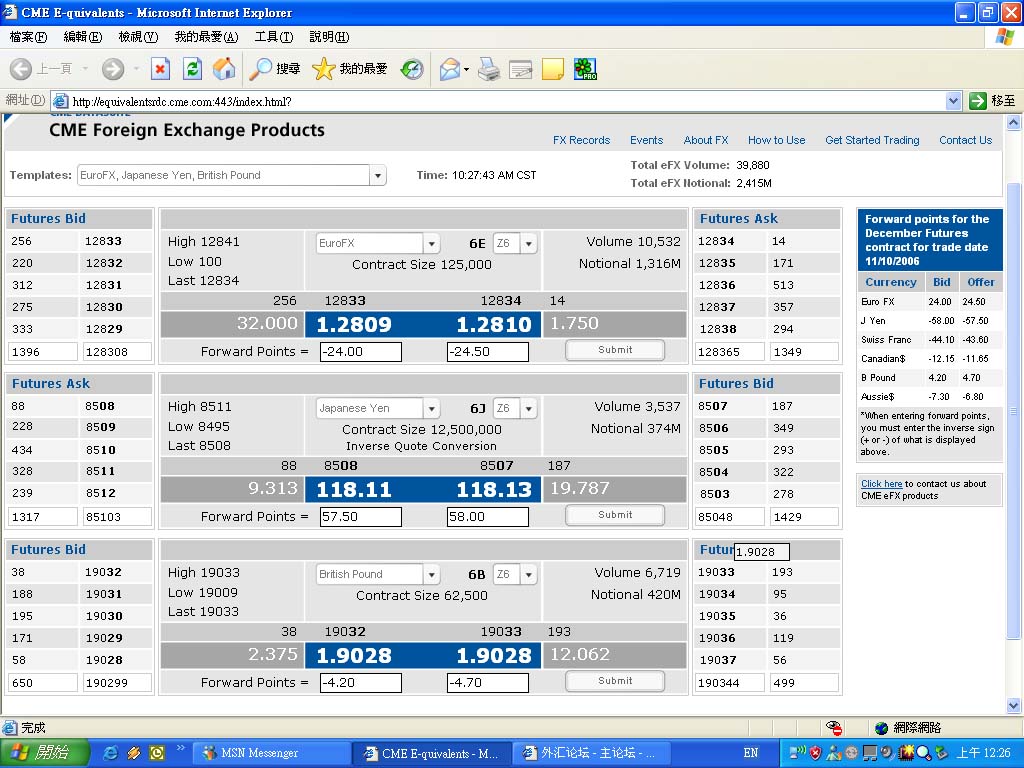This screenshot has height=768, width=1024.
Task: Open the address bar URL dropdown arrow
Action: pos(953,101)
